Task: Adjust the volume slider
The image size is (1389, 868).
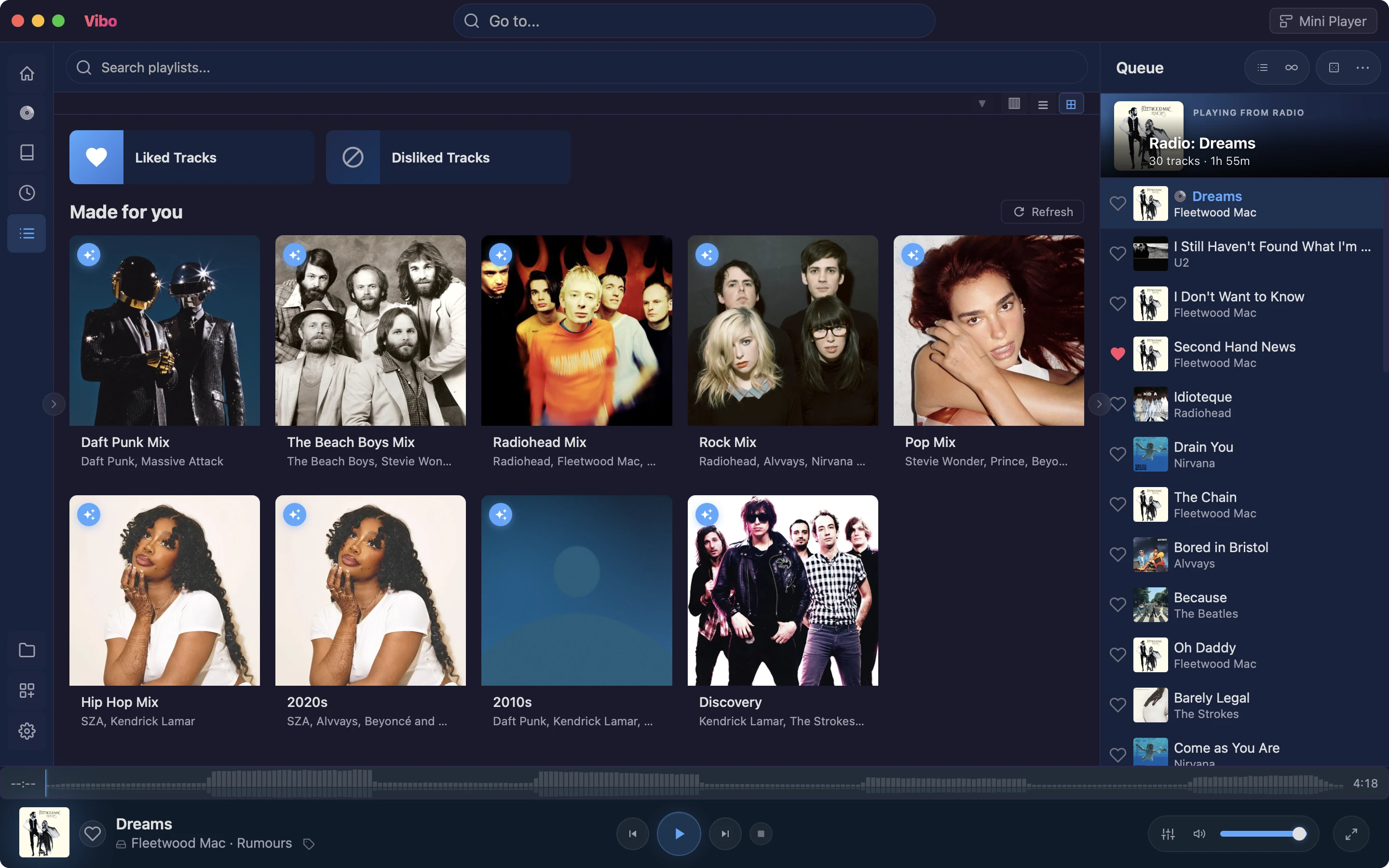Action: click(x=1263, y=834)
